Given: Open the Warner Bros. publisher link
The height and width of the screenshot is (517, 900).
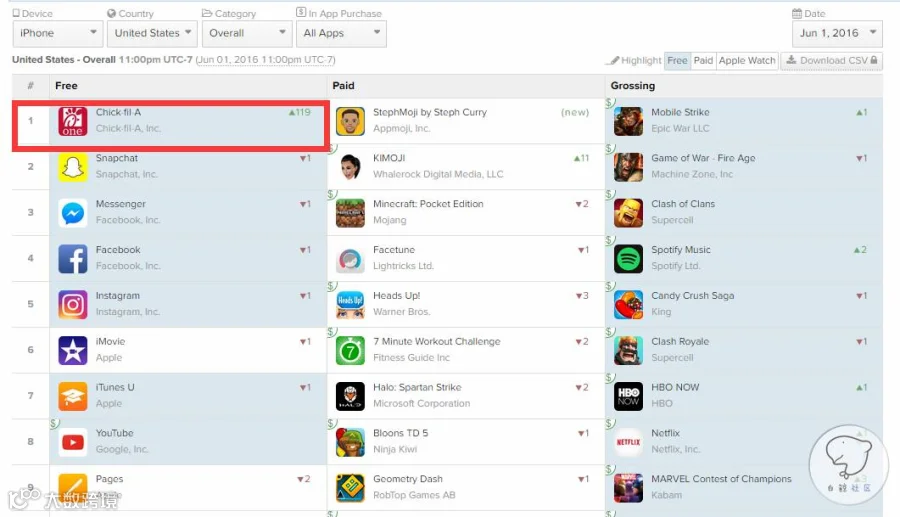Looking at the screenshot, I should click(x=402, y=312).
